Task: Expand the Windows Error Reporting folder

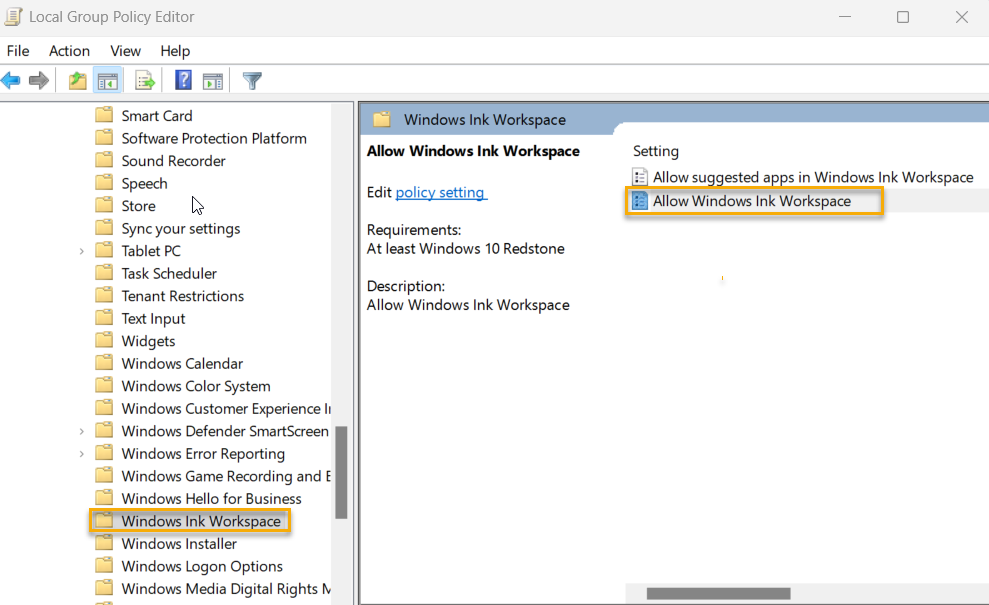Action: click(81, 453)
